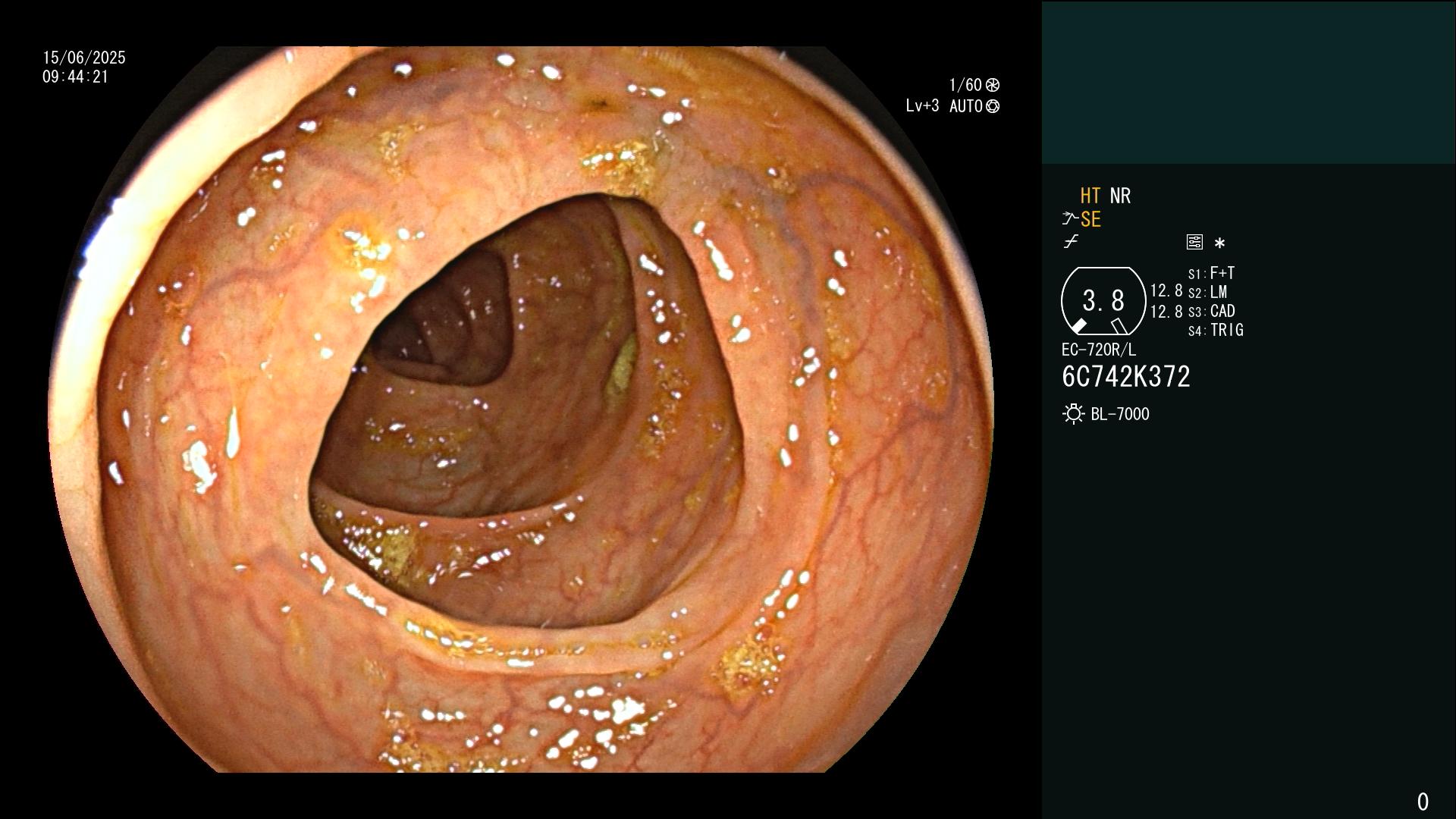1456x819 pixels.
Task: Click the image counter 0
Action: coord(1423,802)
